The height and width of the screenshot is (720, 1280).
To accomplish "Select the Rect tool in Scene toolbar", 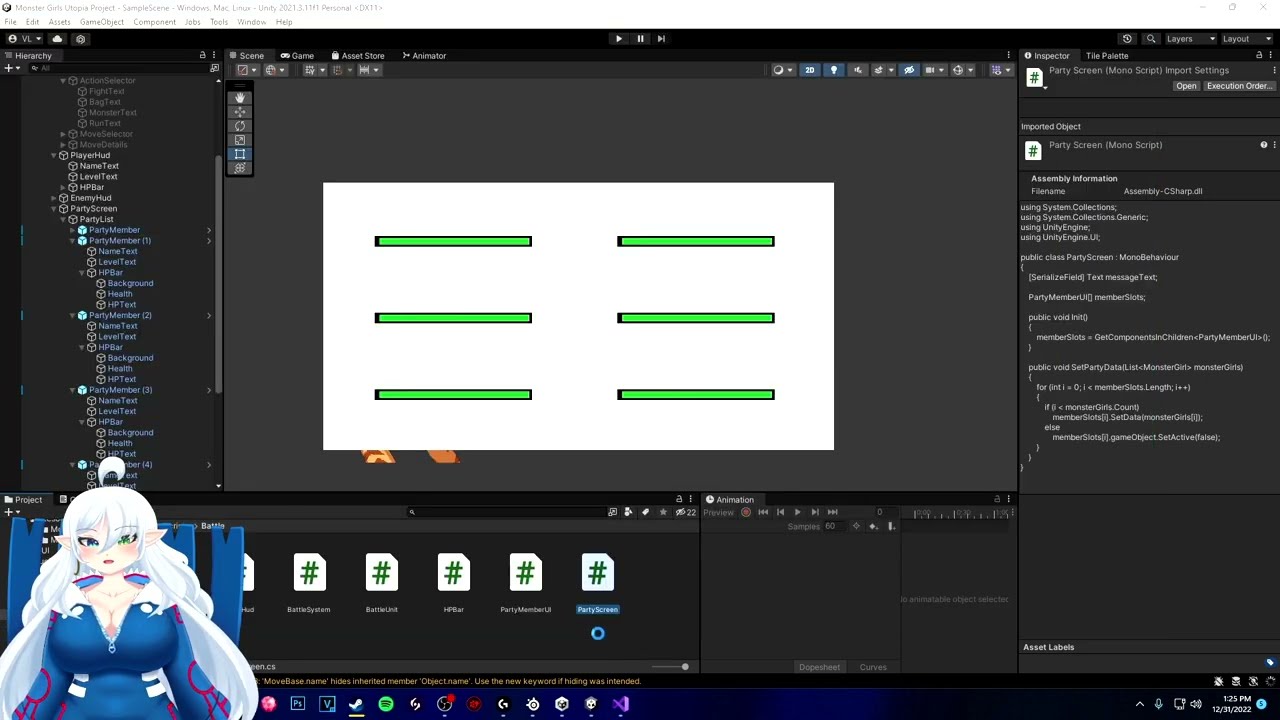I will point(240,154).
